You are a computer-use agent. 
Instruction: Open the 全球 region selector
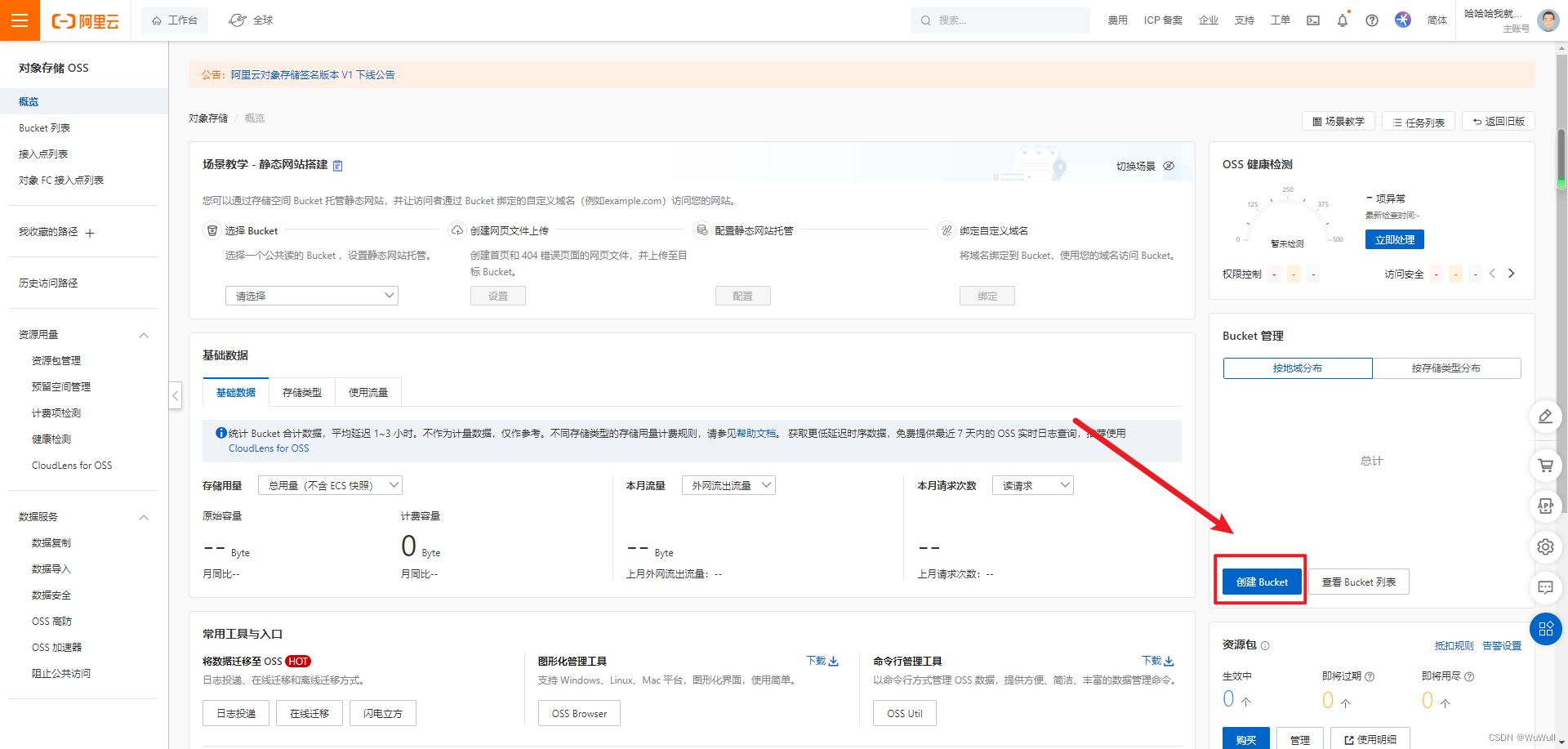(252, 20)
